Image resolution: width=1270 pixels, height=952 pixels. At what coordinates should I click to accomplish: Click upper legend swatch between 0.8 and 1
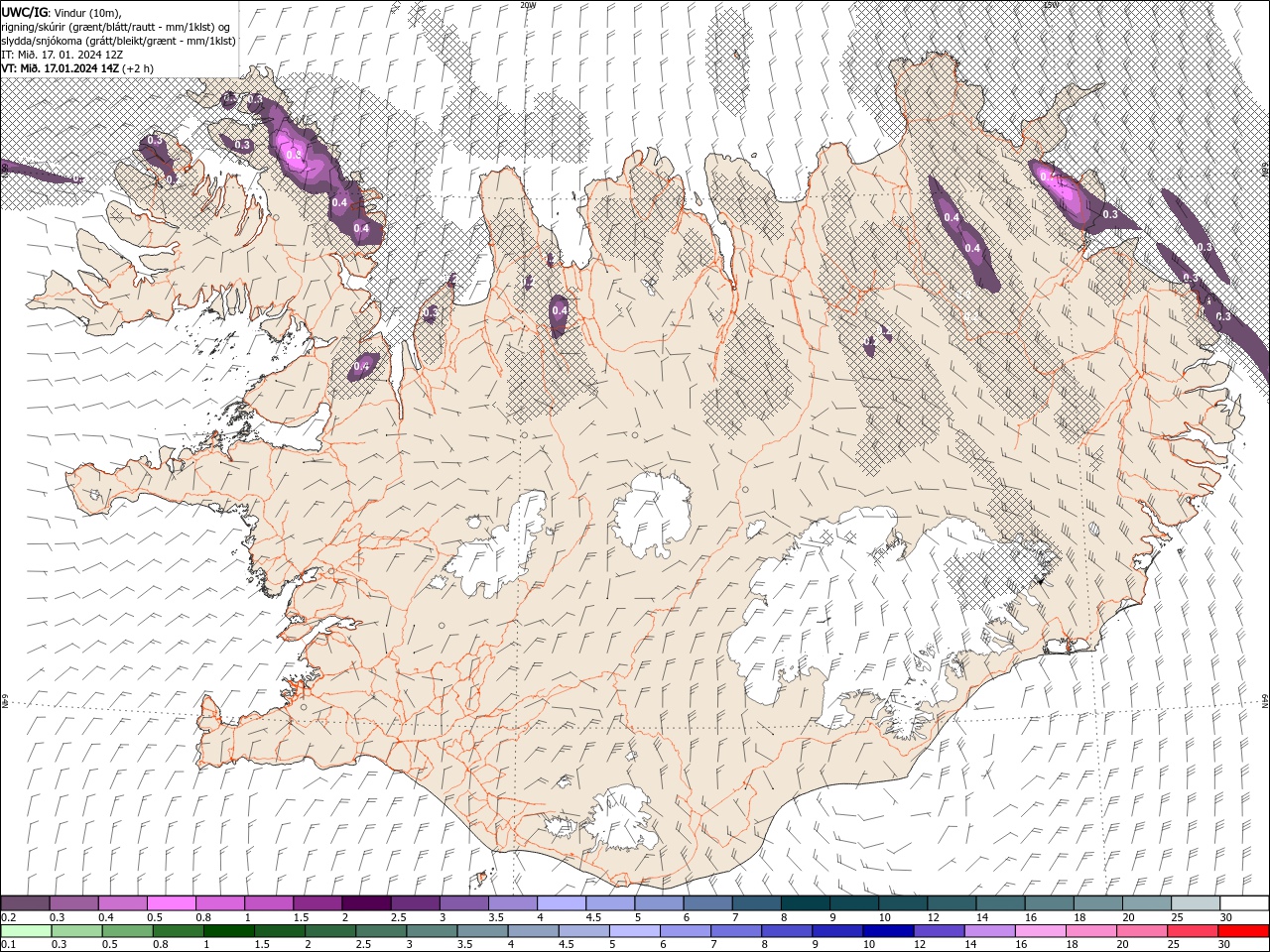tap(220, 903)
